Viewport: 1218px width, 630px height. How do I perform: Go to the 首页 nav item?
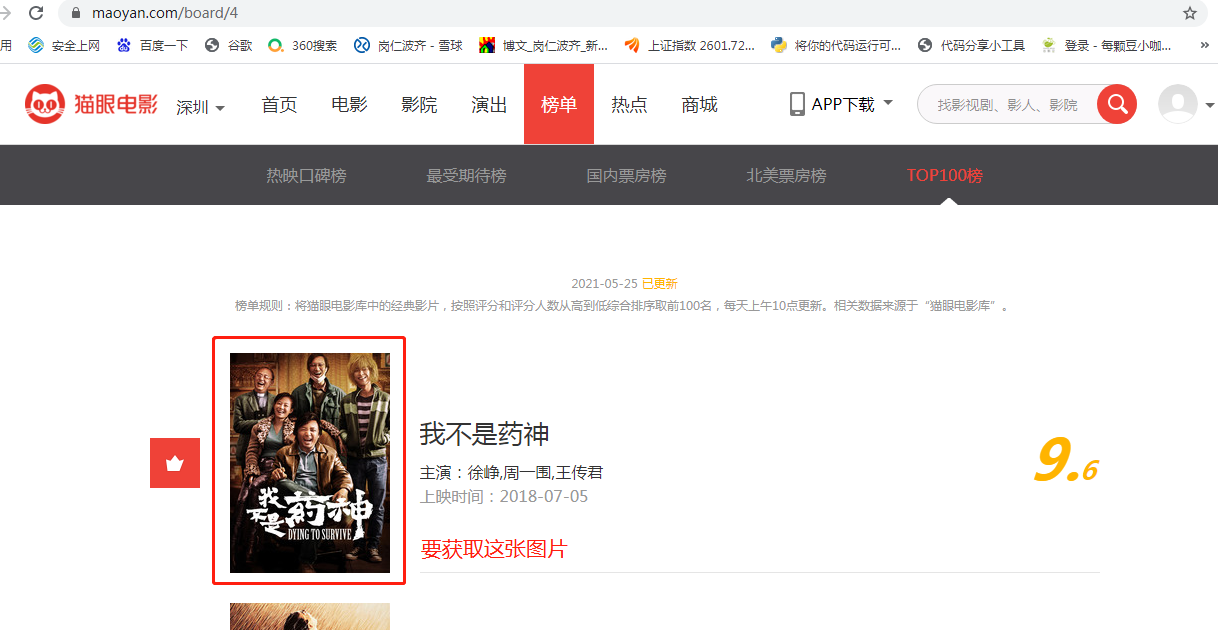coord(279,104)
